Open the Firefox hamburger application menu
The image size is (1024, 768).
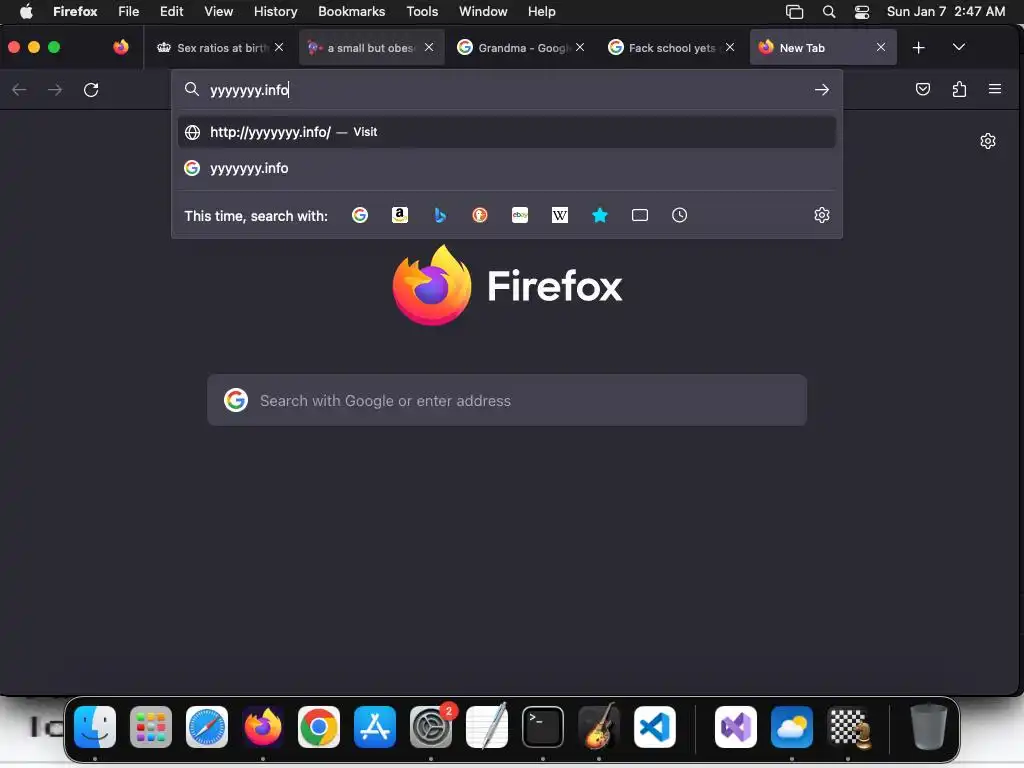coord(995,89)
